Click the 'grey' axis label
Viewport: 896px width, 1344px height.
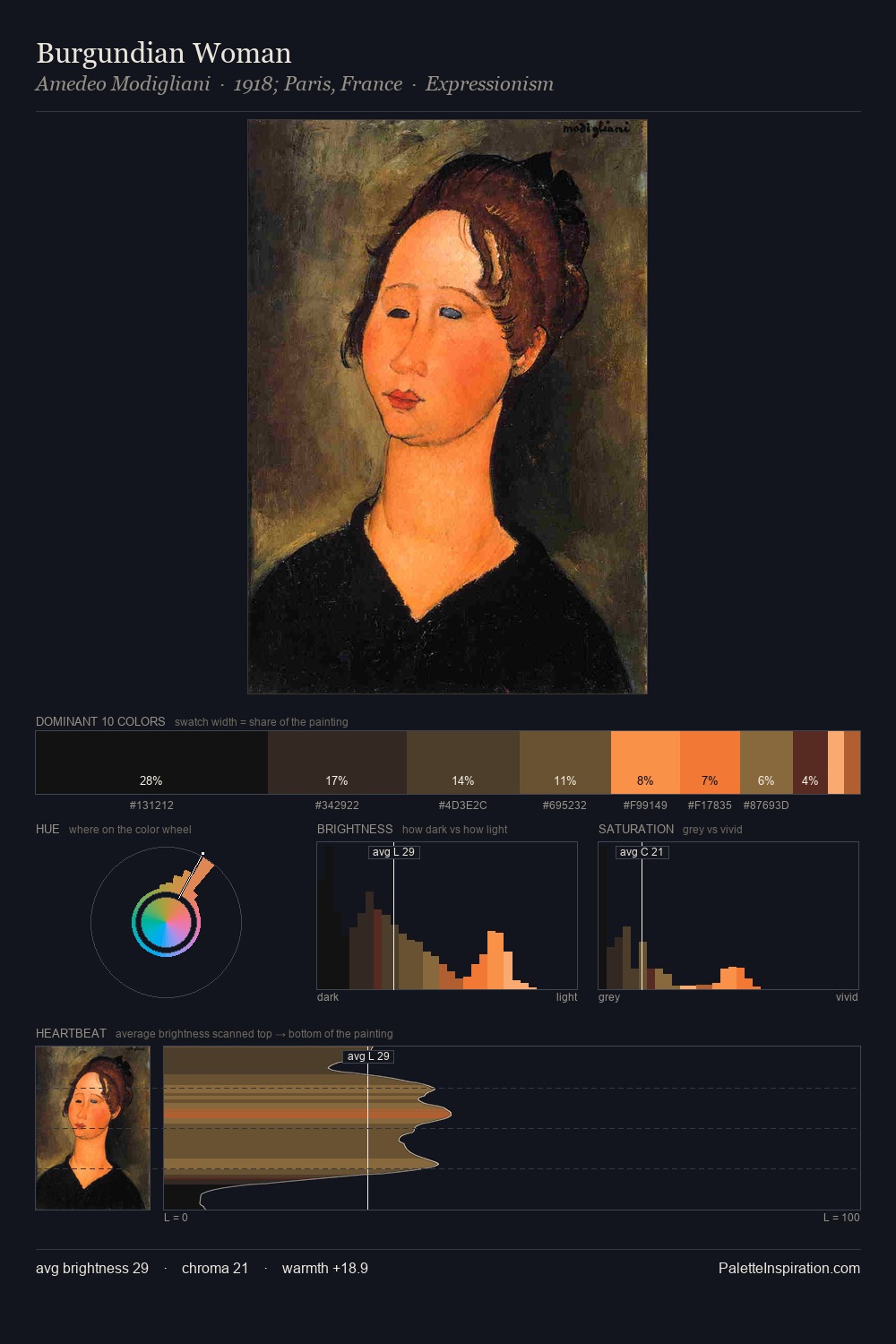[609, 997]
